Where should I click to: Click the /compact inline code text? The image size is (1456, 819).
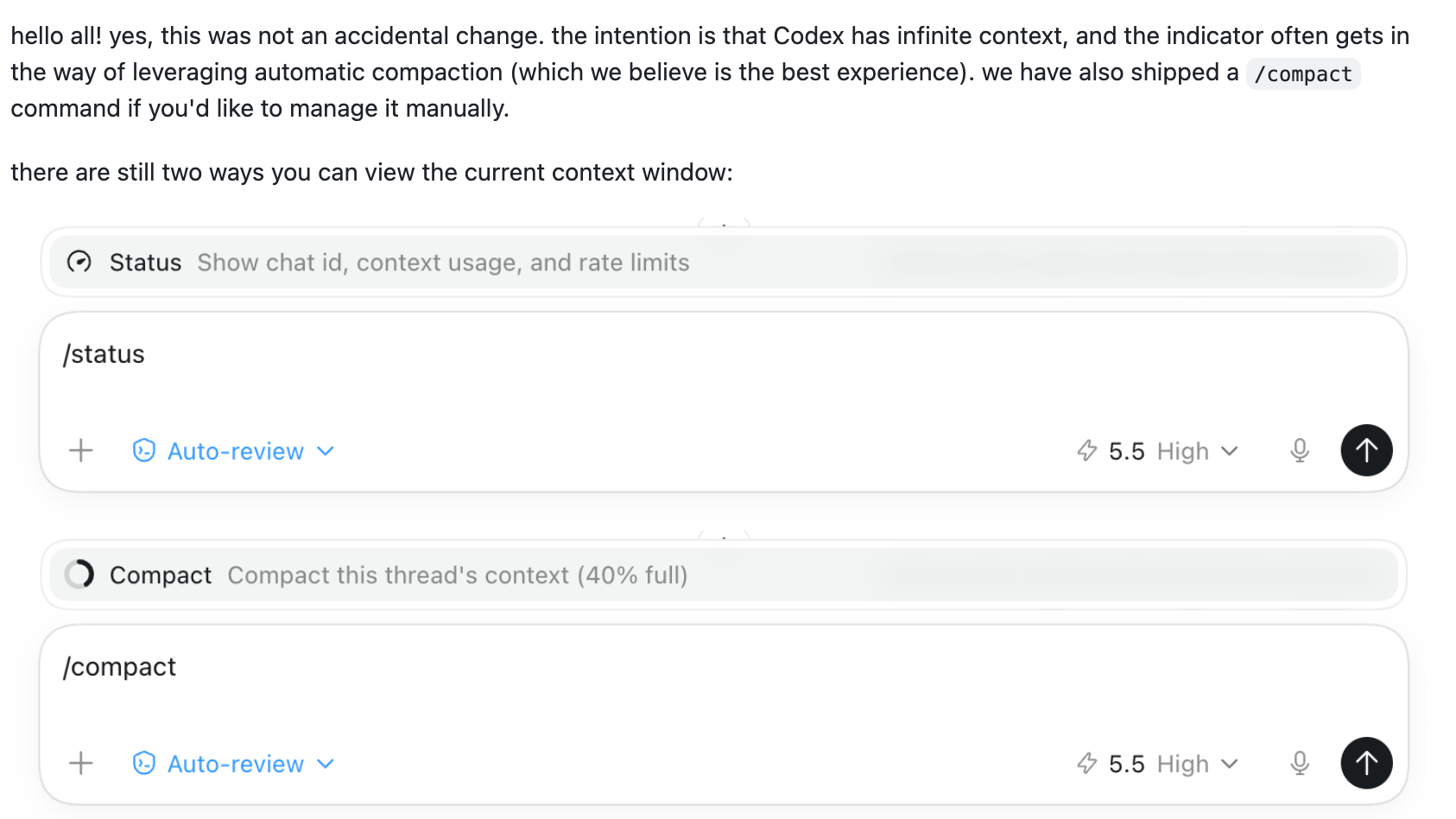pyautogui.click(x=1303, y=73)
